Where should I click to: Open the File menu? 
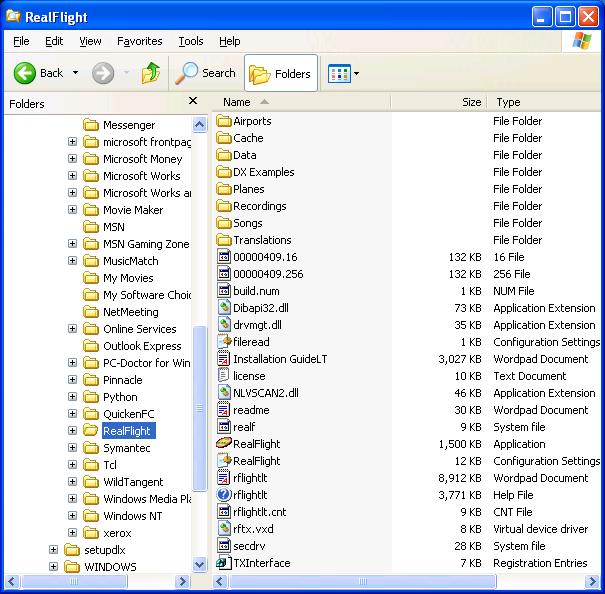coord(21,41)
